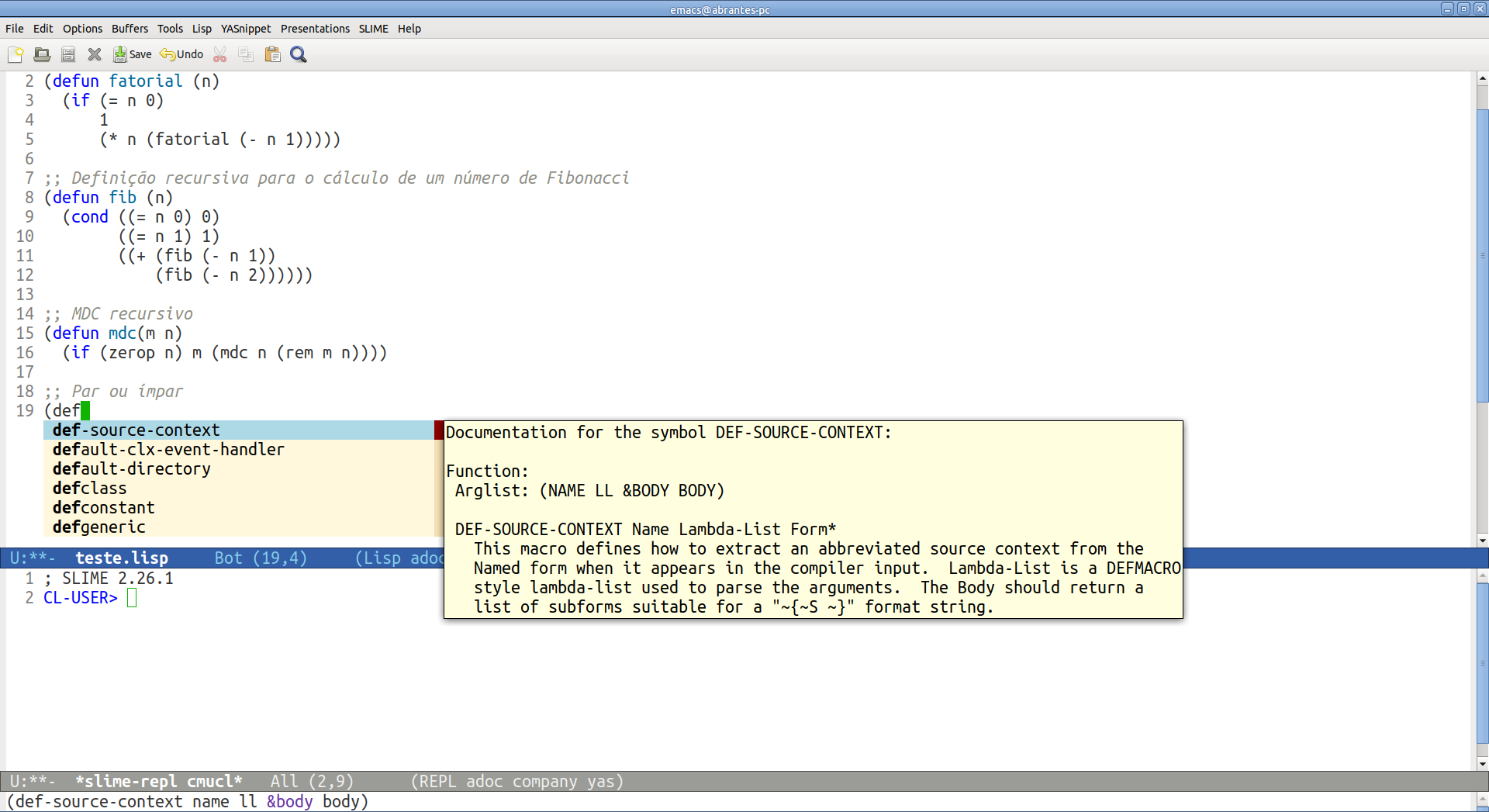Open the Lisp menu

point(202,29)
